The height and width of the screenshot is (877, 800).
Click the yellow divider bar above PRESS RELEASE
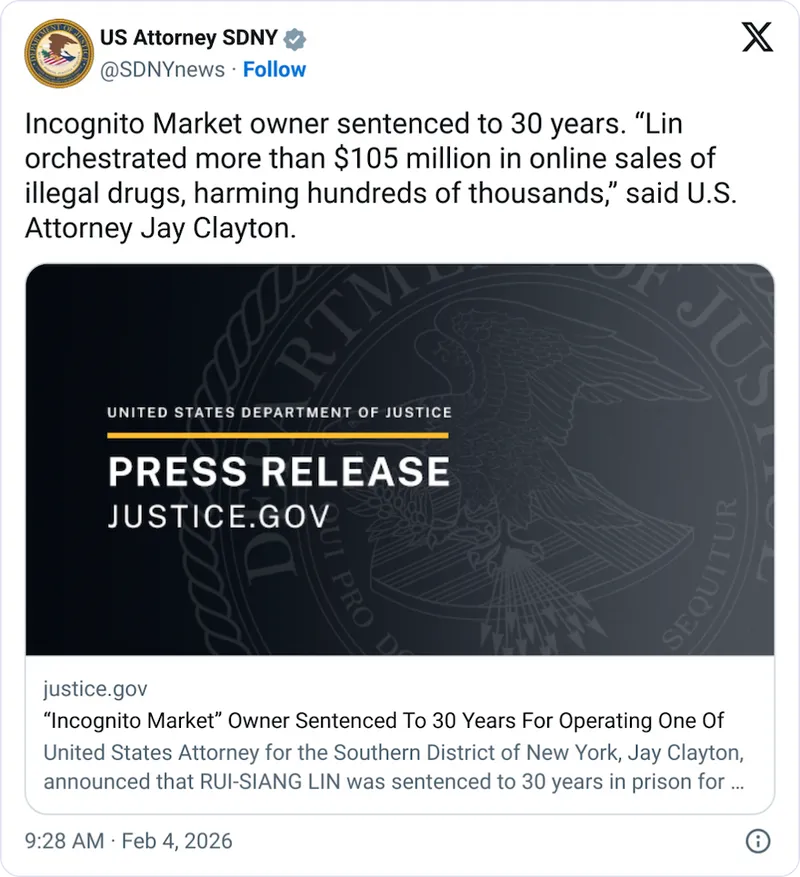pos(278,435)
